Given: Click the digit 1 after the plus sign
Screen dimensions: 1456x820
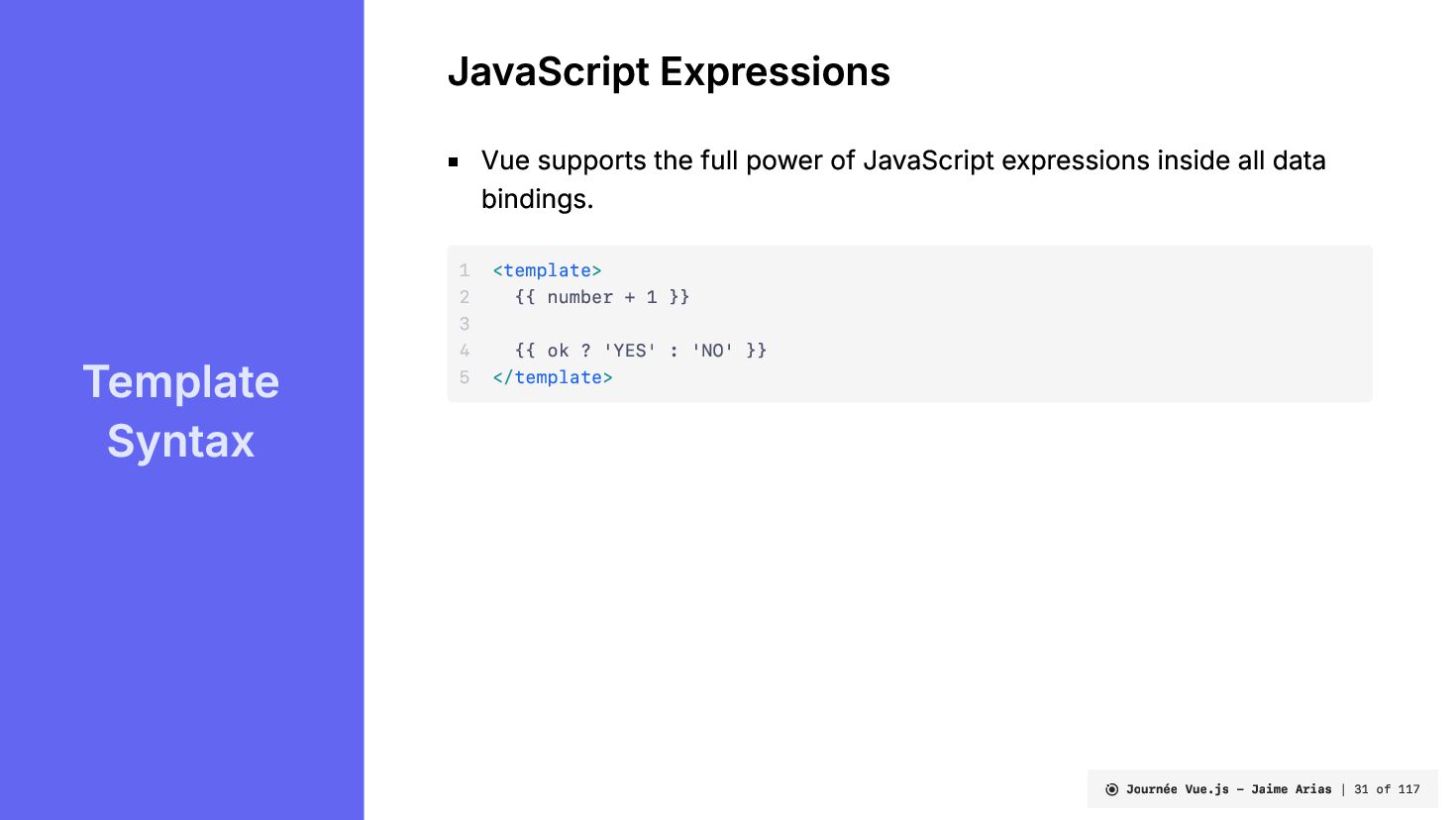Looking at the screenshot, I should point(652,297).
